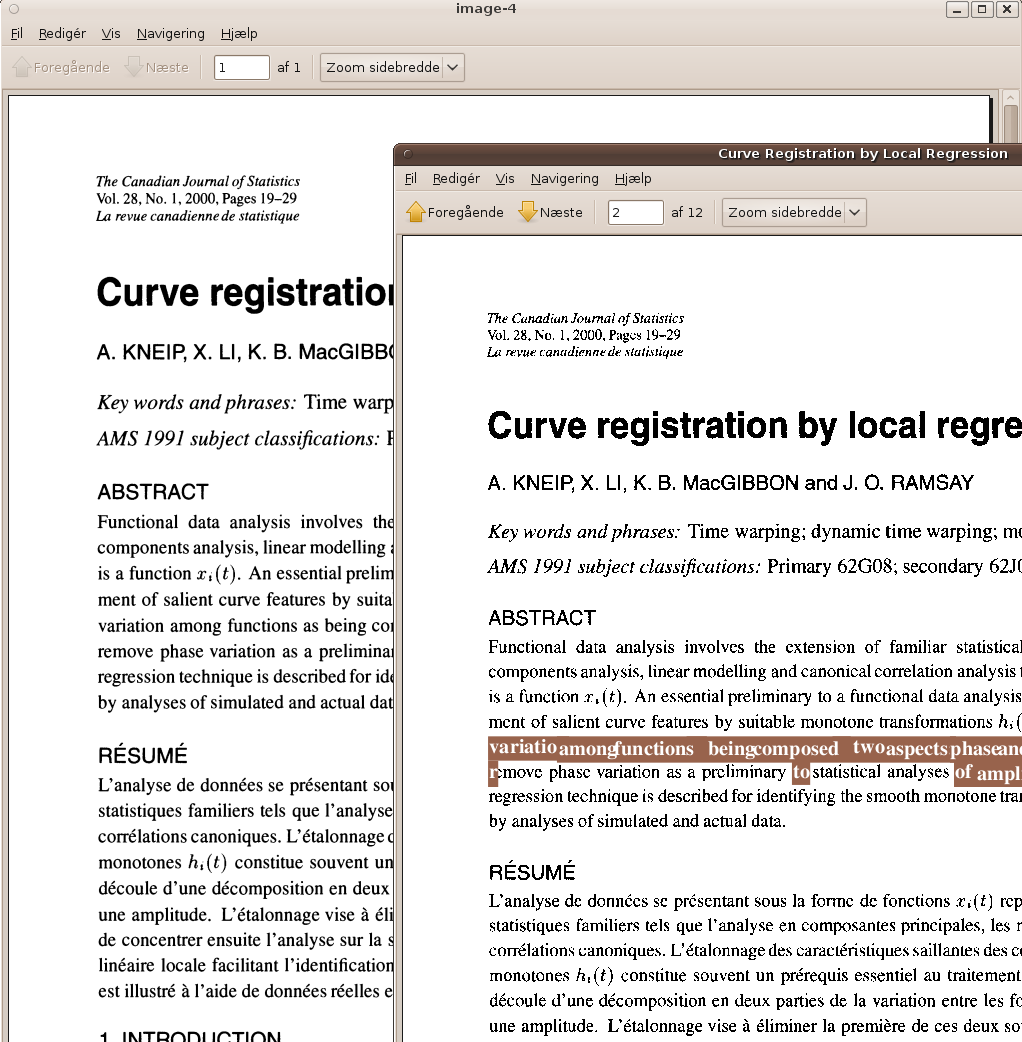Open window menu button of Curve Registration title bar
Viewport: 1022px width, 1042px height.
pos(408,154)
